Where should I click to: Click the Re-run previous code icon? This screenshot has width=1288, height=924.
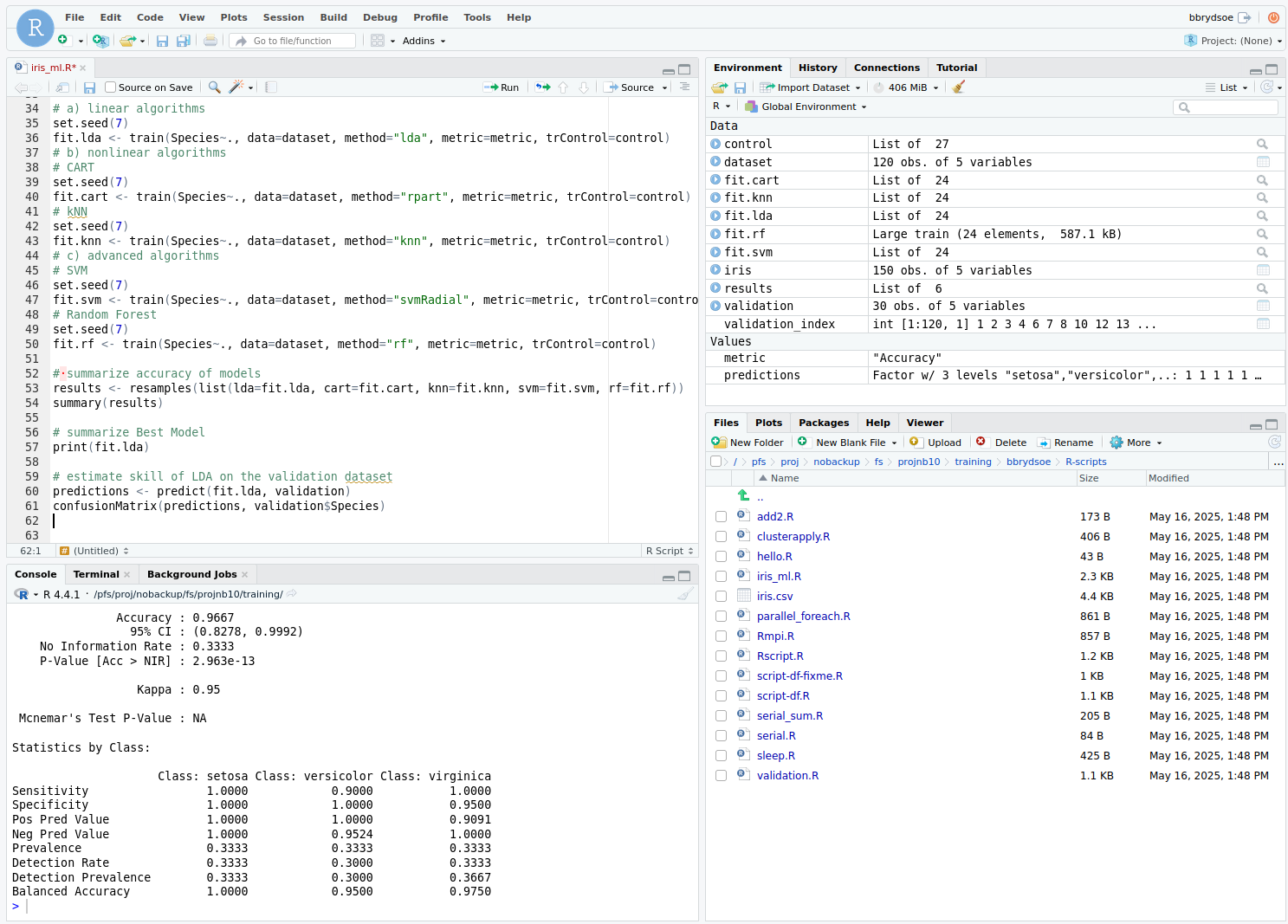[543, 87]
